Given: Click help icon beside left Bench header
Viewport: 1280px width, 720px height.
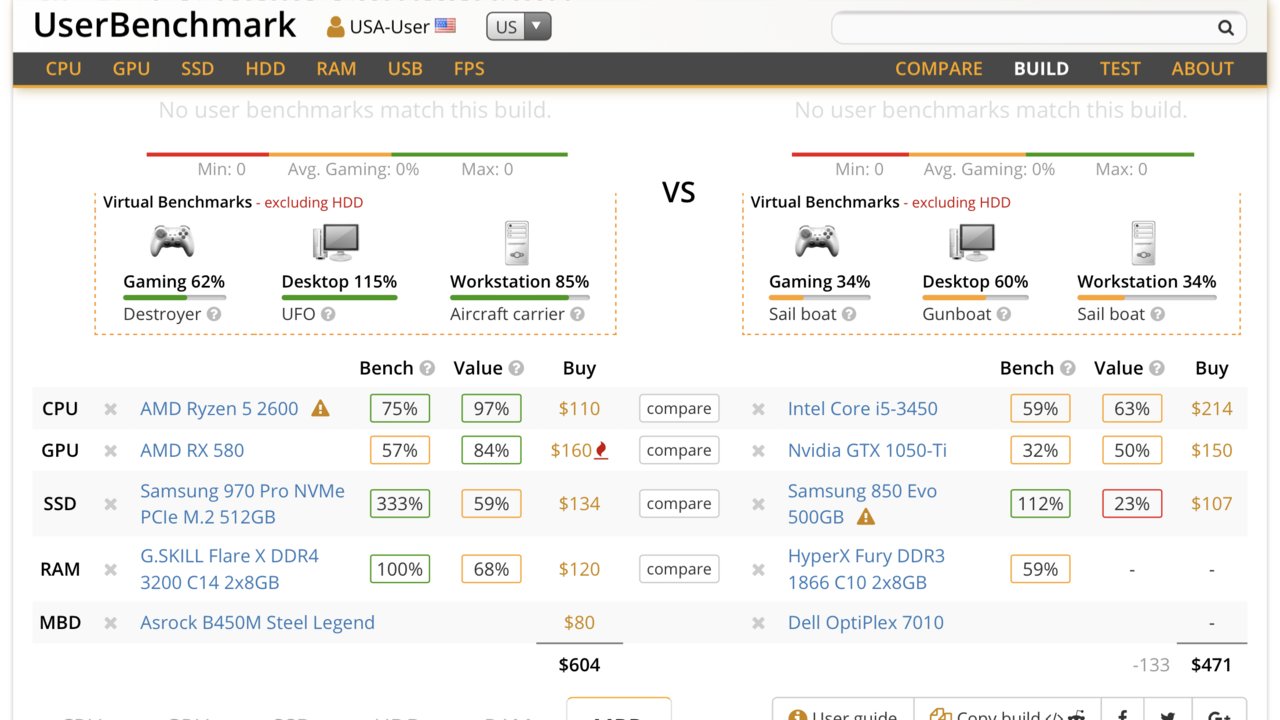Looking at the screenshot, I should (428, 368).
